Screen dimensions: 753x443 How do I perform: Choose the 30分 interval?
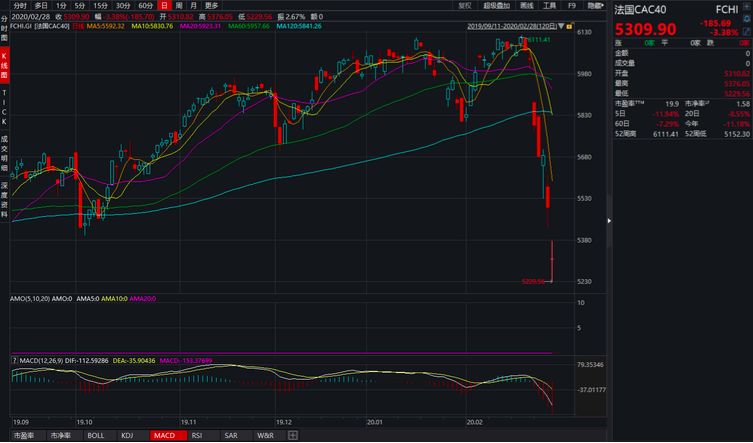[123, 5]
